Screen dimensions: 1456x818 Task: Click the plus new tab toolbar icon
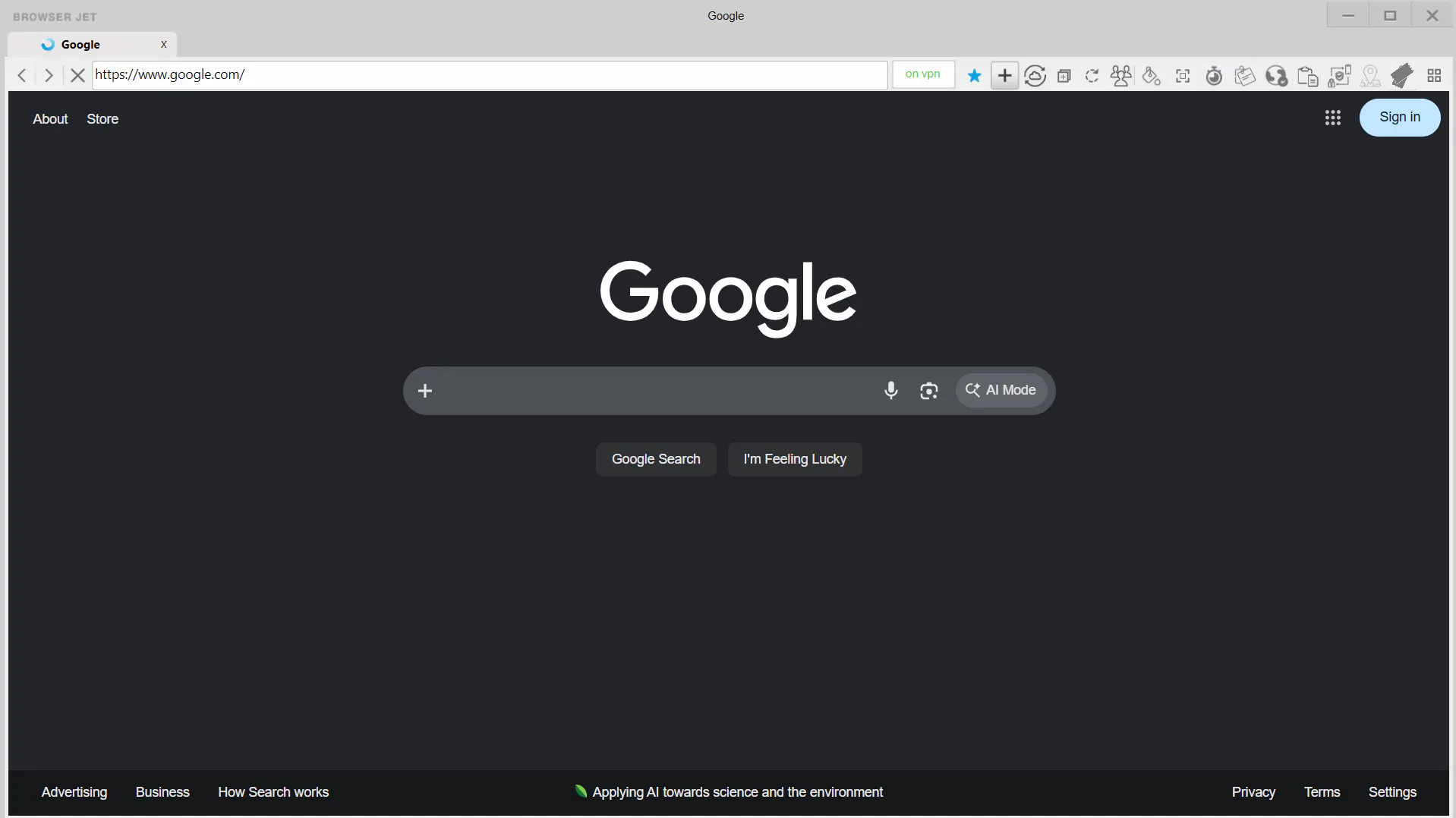click(1004, 75)
